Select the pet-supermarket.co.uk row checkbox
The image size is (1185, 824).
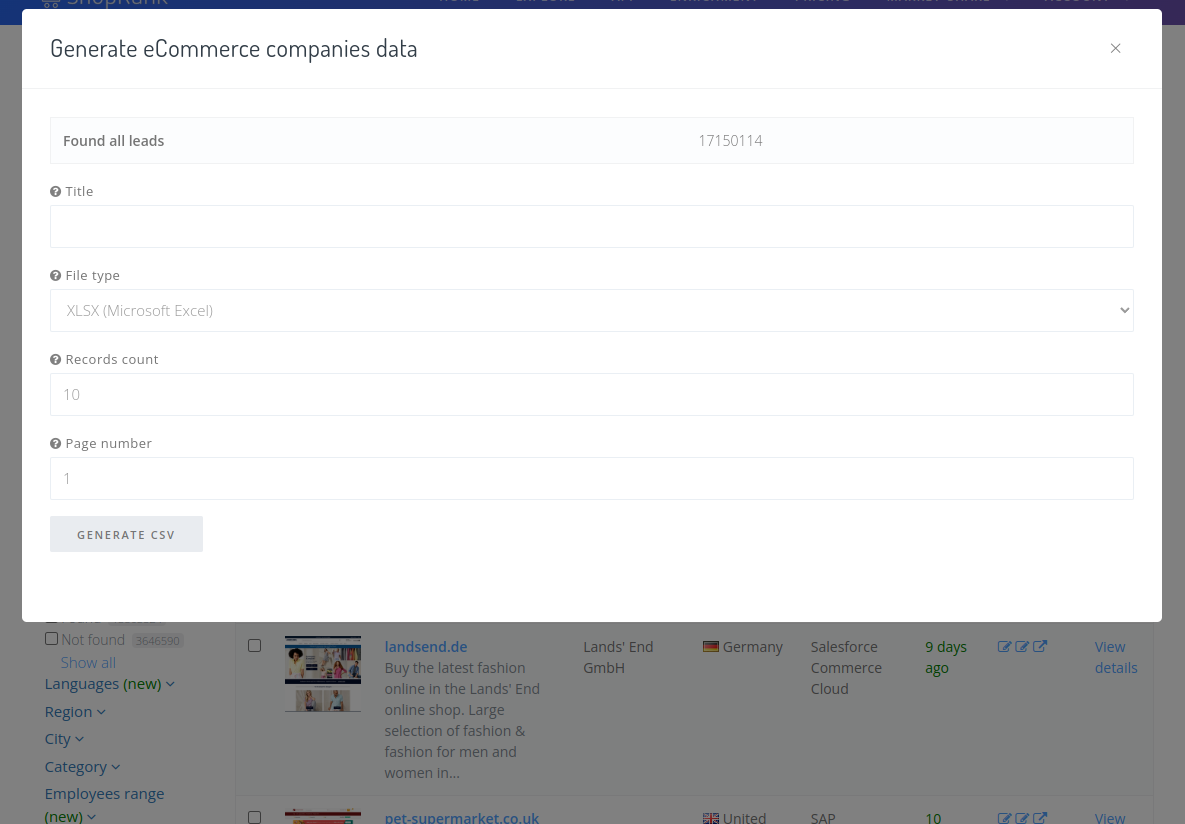(254, 817)
